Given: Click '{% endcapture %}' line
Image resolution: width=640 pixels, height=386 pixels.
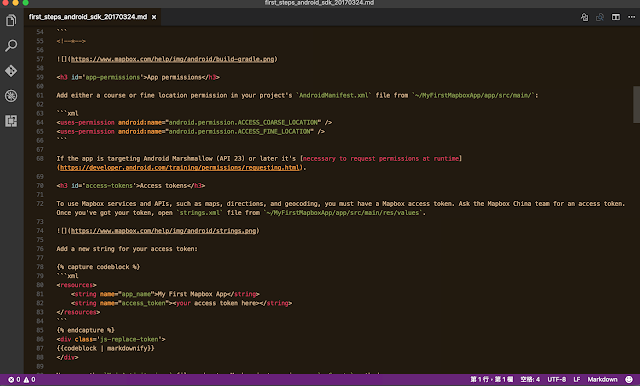Looking at the screenshot, I should [85, 330].
